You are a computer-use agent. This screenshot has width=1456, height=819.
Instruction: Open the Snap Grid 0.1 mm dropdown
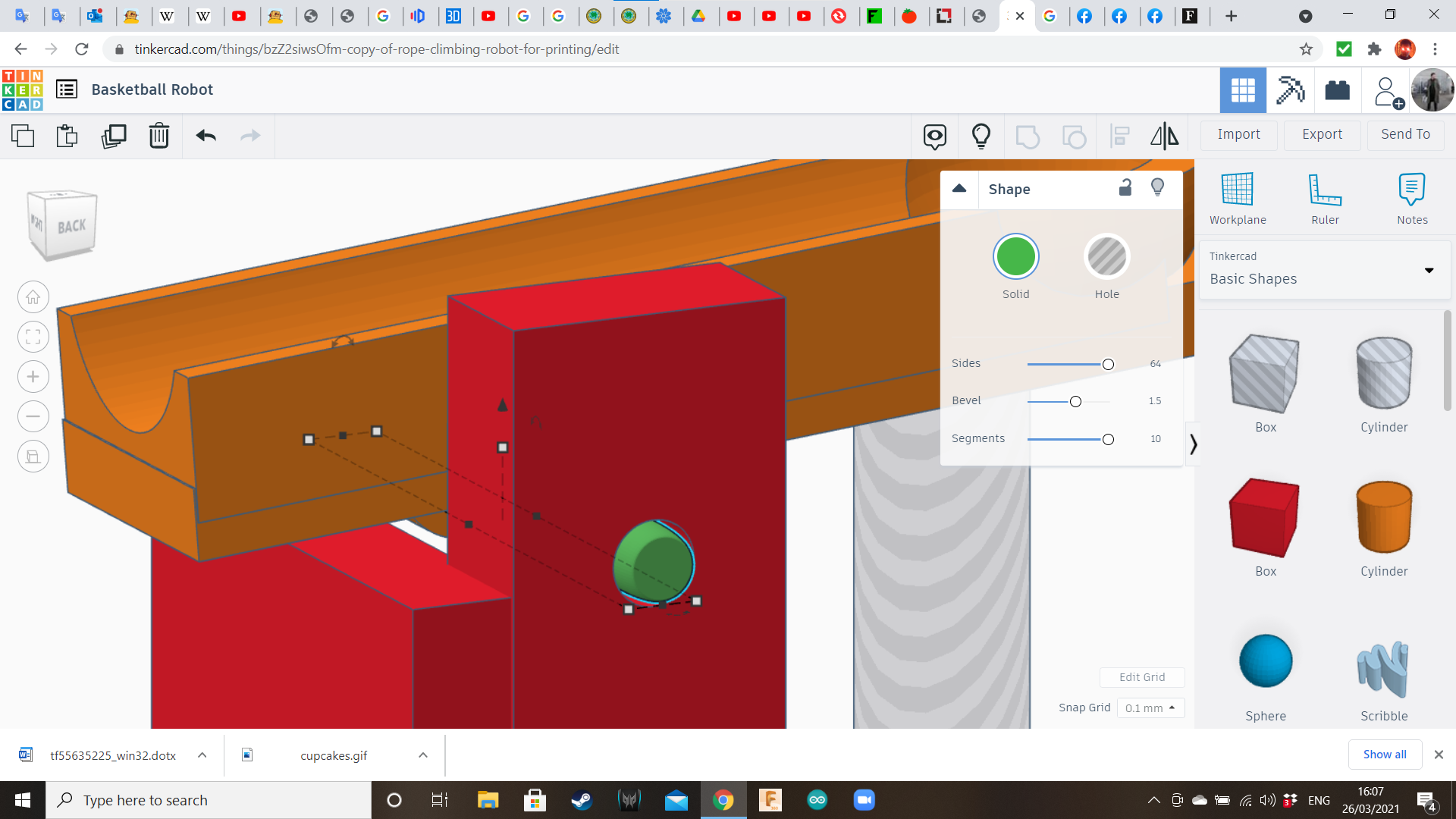click(x=1150, y=708)
